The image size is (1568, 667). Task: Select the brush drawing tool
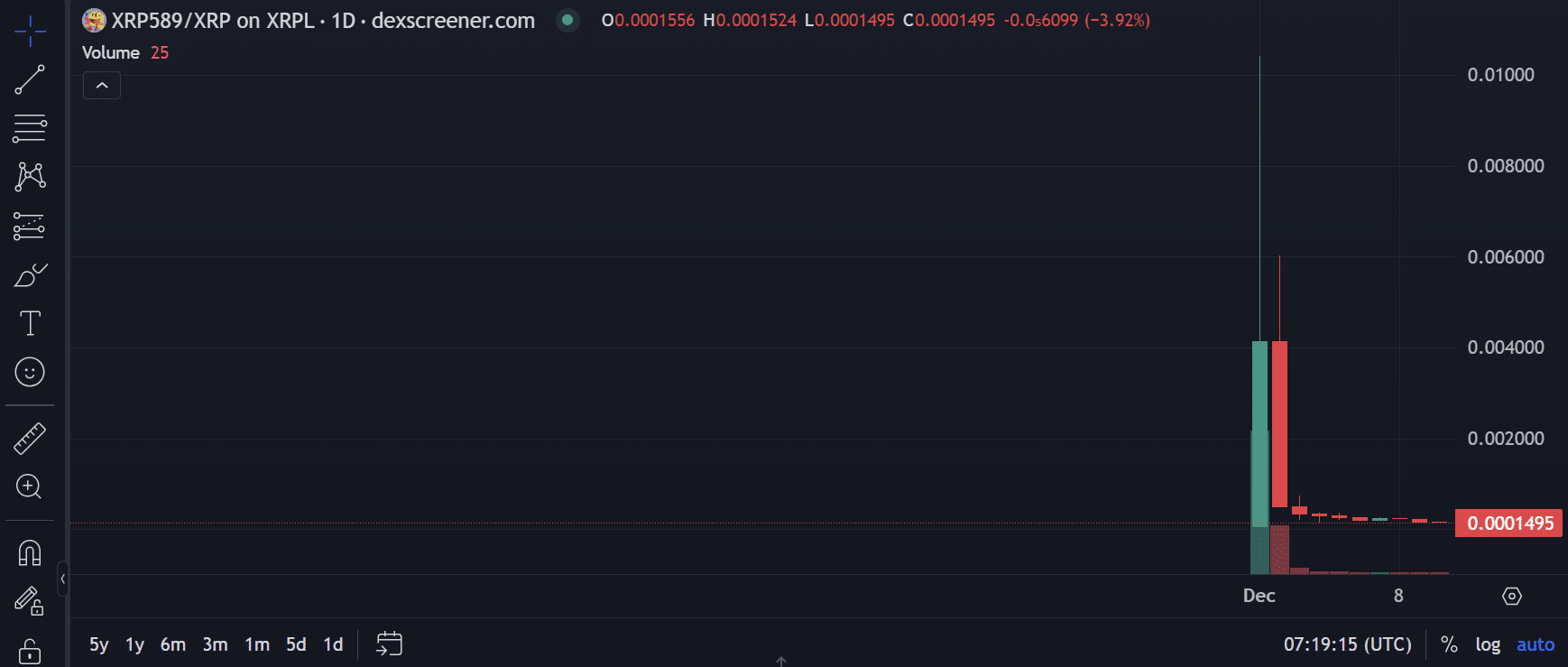[30, 274]
